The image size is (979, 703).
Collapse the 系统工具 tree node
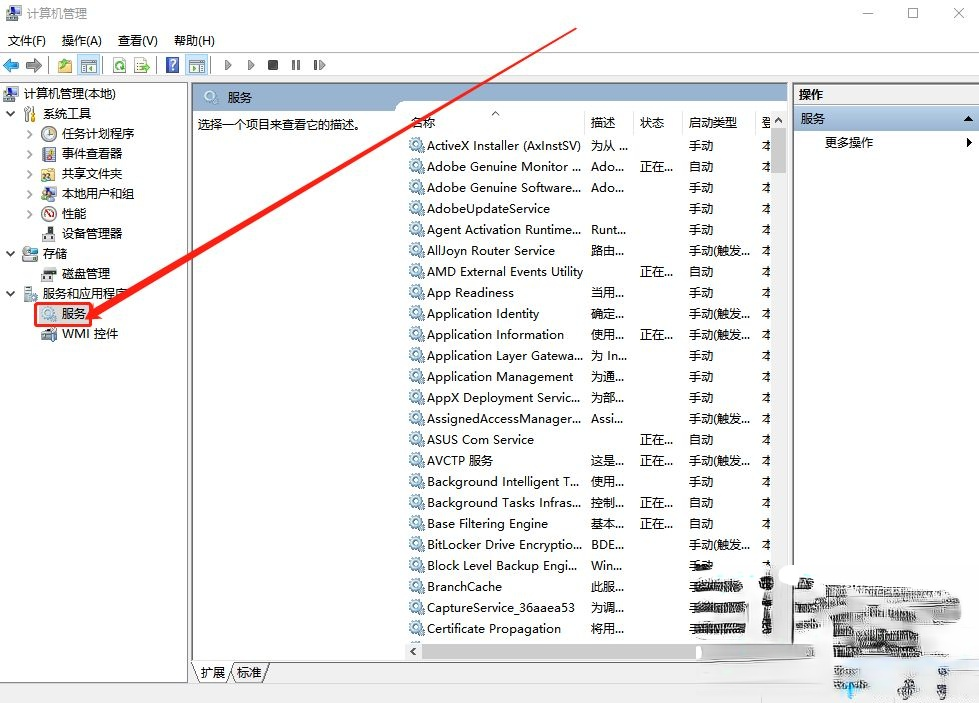[10, 113]
